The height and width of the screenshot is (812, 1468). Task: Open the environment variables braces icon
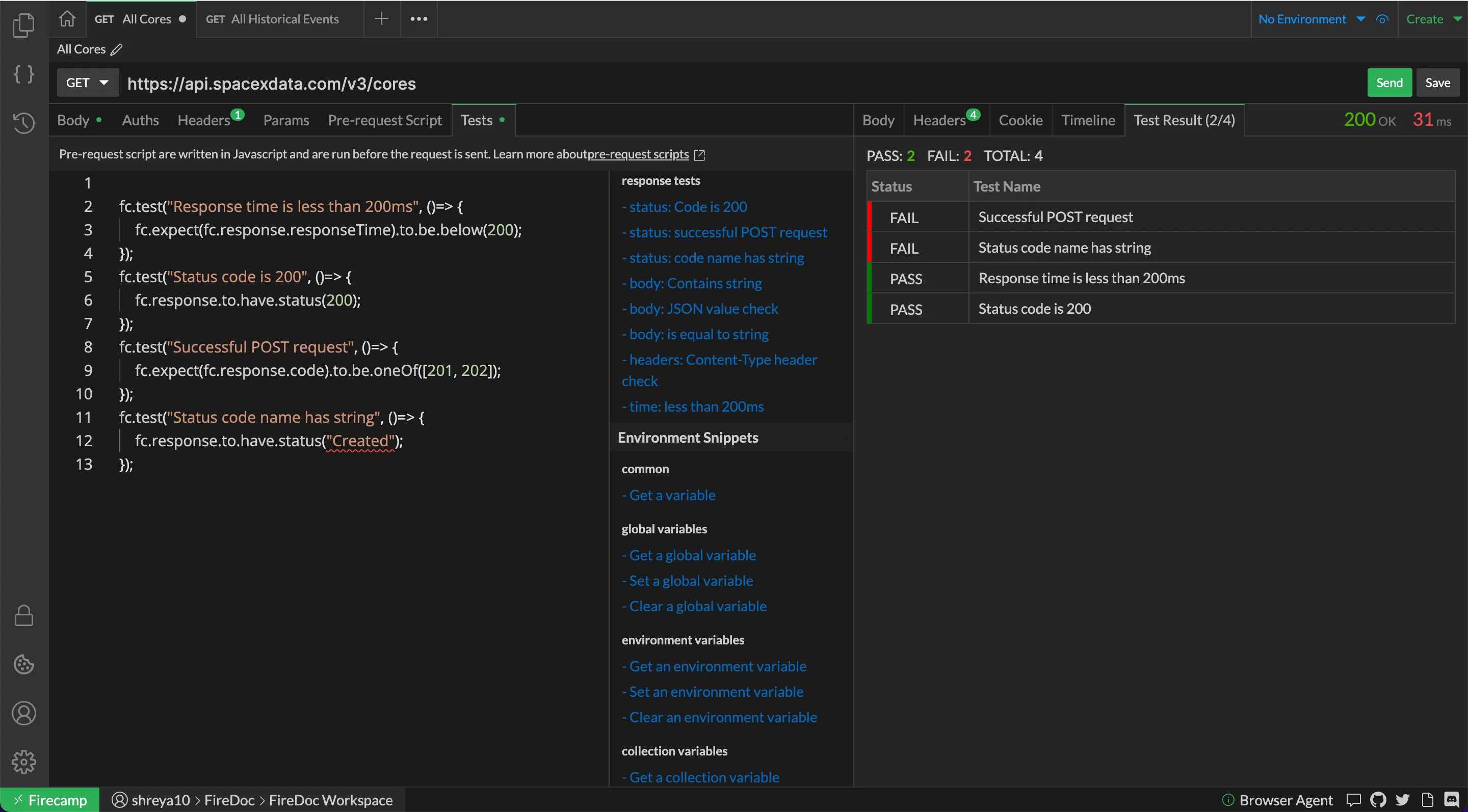click(x=24, y=74)
